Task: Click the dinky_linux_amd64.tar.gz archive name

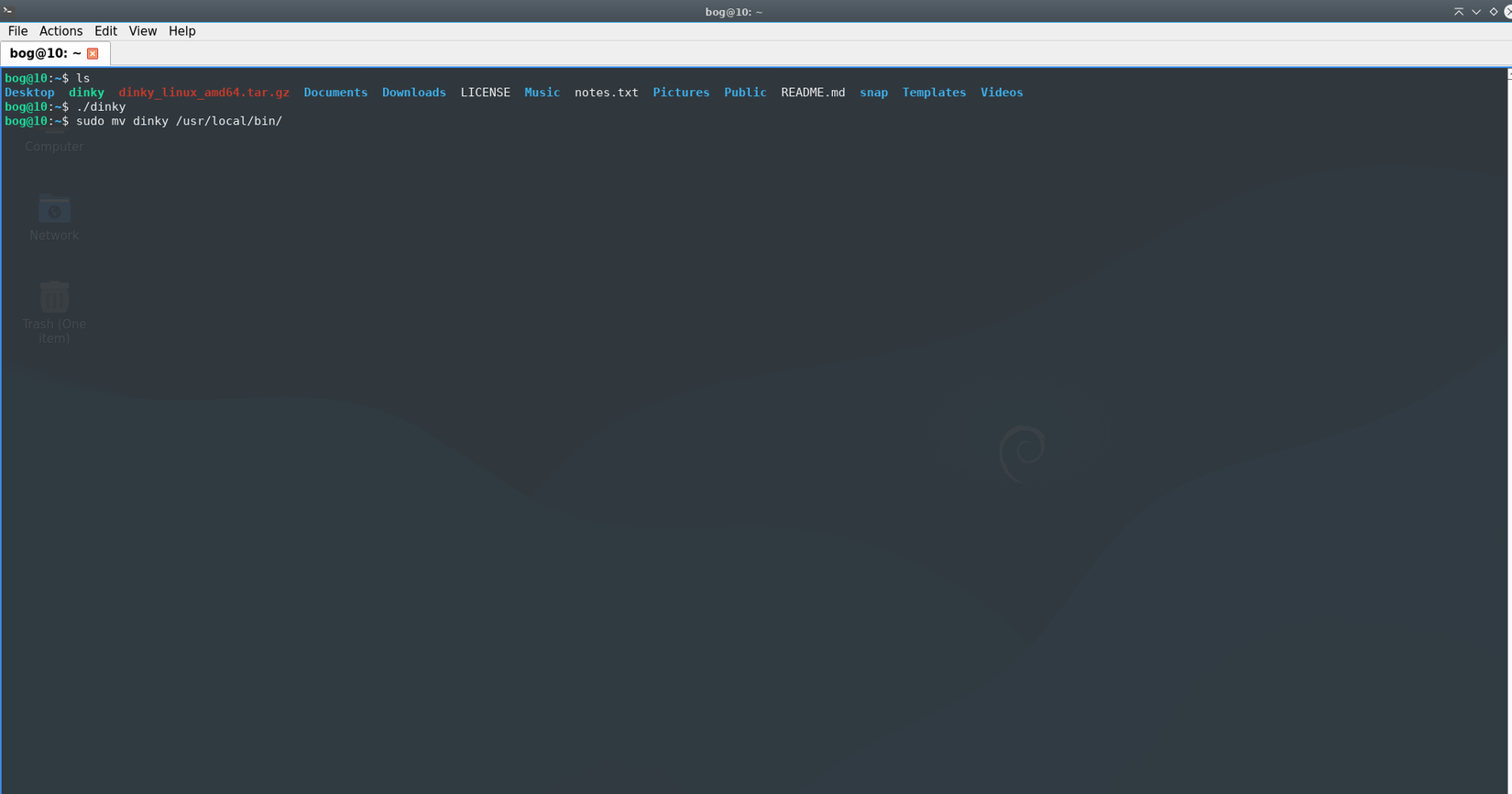Action: point(203,93)
